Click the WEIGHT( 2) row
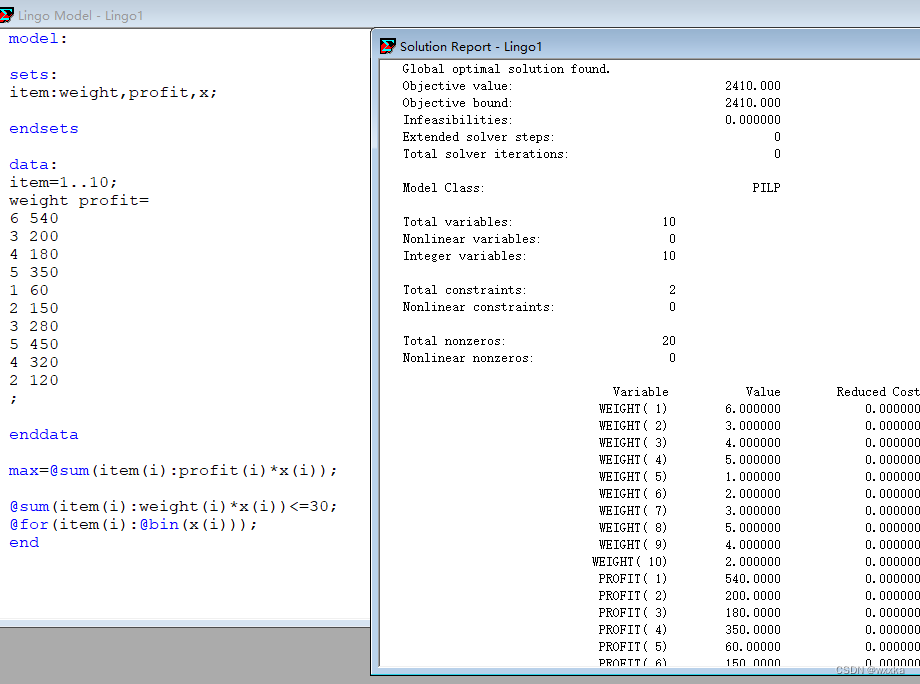The height and width of the screenshot is (684, 920). click(759, 426)
